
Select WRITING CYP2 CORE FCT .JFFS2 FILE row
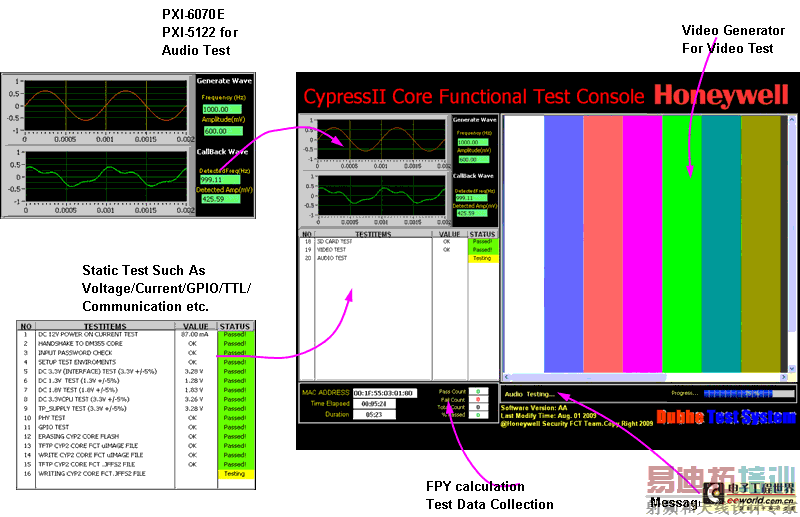click(136, 474)
